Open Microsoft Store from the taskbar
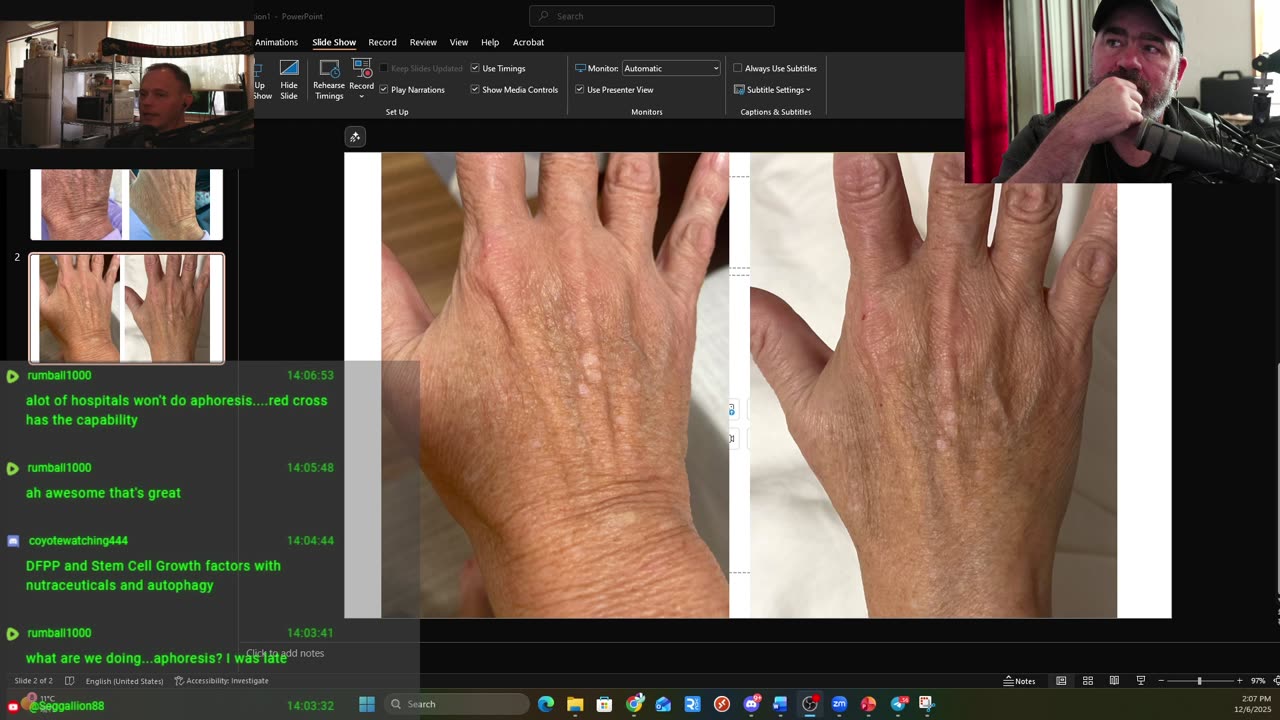Screen dimensions: 1280x720 604,704
